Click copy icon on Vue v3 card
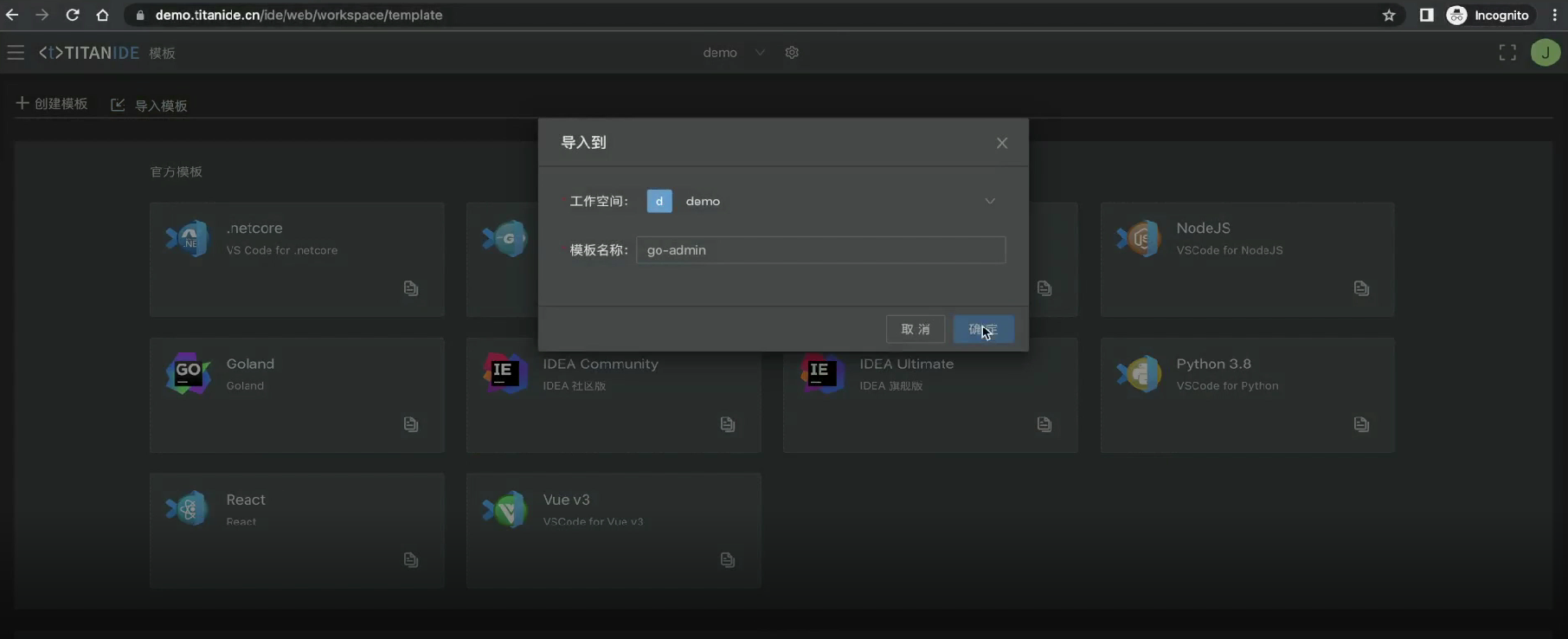 [728, 560]
